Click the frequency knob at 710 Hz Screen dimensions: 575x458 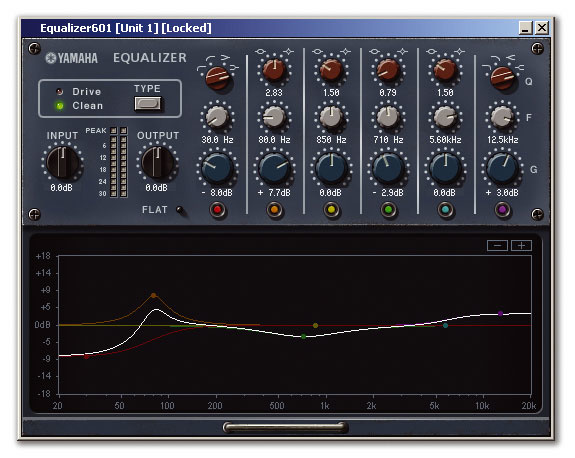[x=388, y=117]
